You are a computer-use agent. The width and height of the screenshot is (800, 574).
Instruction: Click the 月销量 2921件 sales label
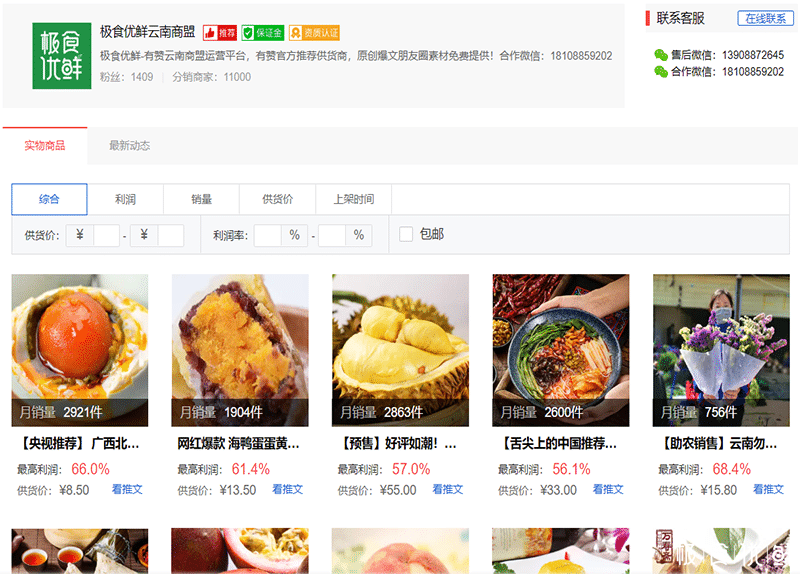[x=61, y=412]
